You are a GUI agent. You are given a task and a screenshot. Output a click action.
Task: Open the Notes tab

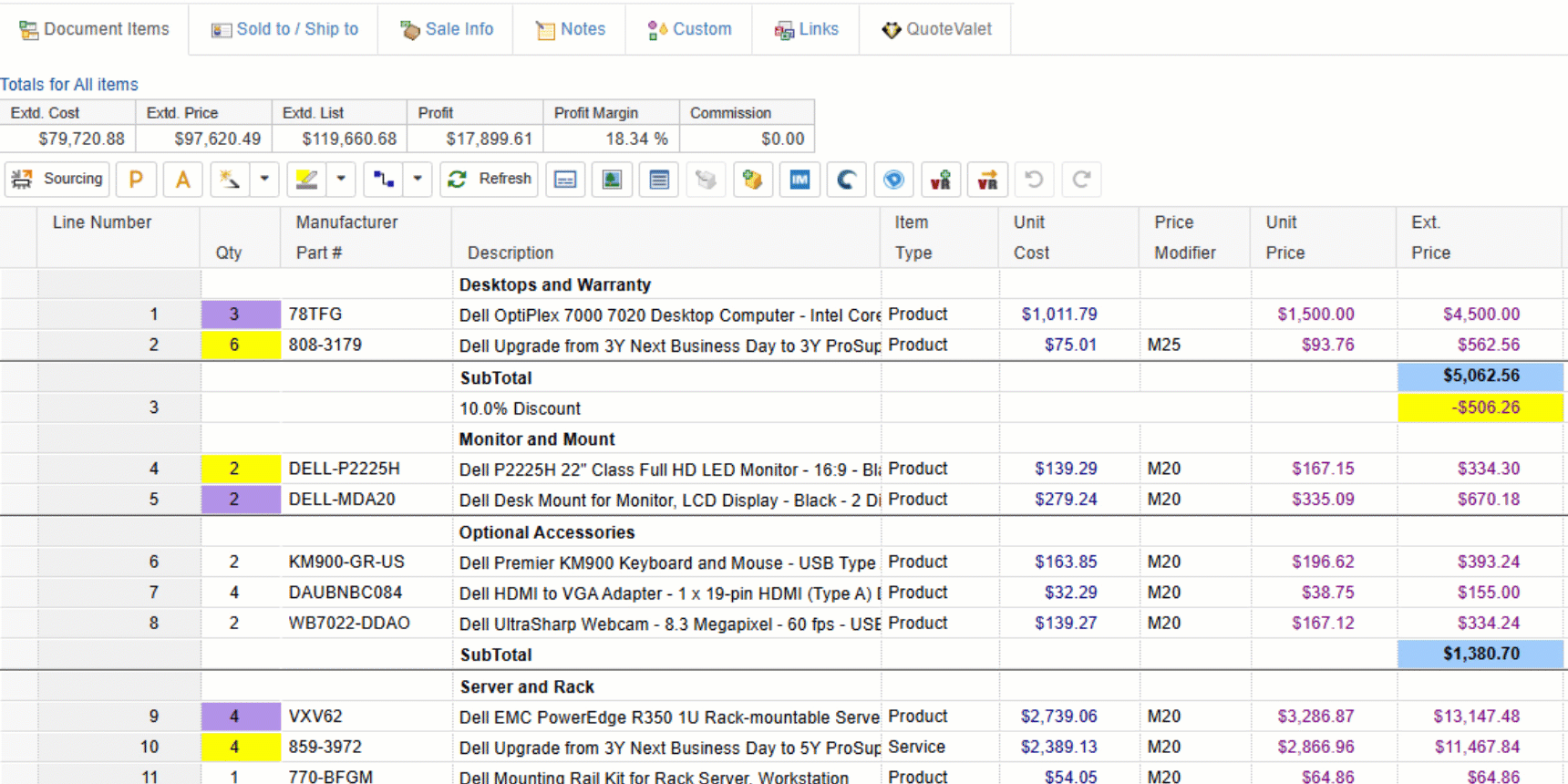pos(571,29)
